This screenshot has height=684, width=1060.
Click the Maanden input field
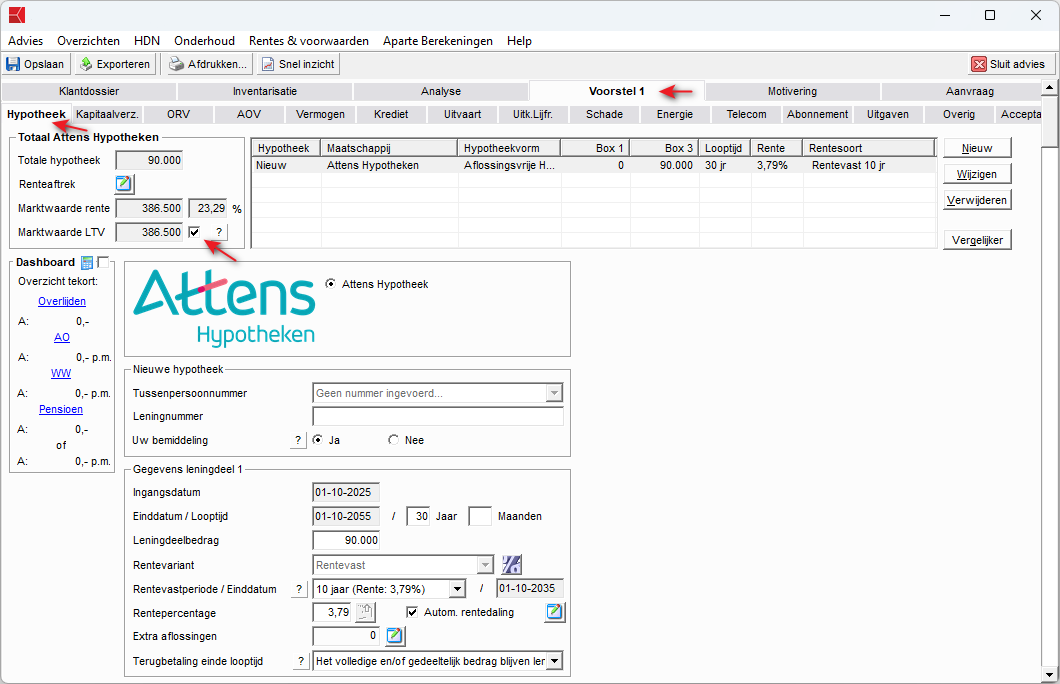480,516
